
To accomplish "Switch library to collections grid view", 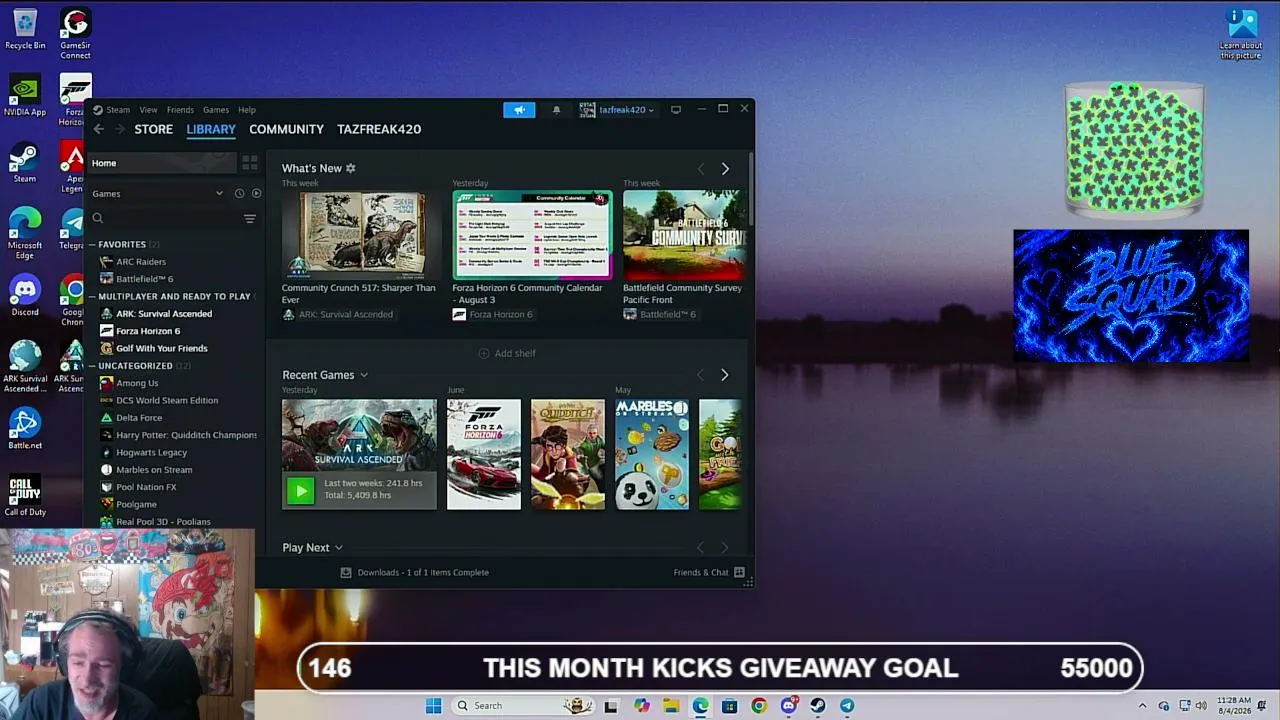I will [250, 162].
